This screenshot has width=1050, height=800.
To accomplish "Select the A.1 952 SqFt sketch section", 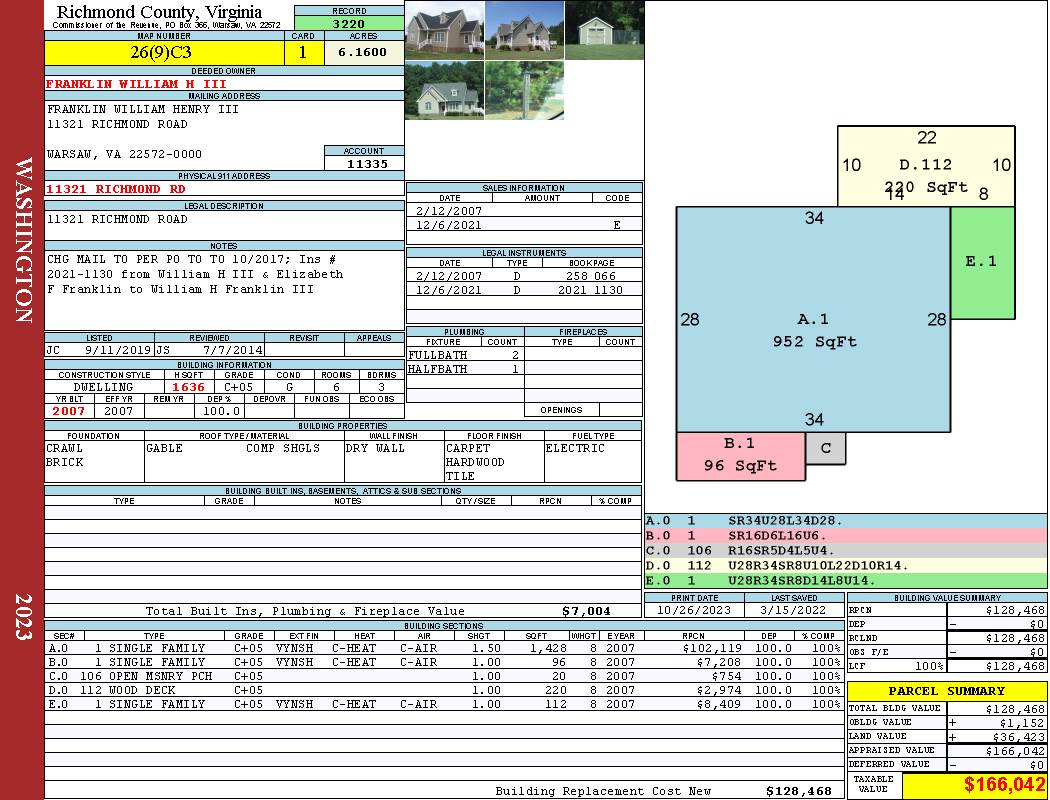I will click(813, 319).
